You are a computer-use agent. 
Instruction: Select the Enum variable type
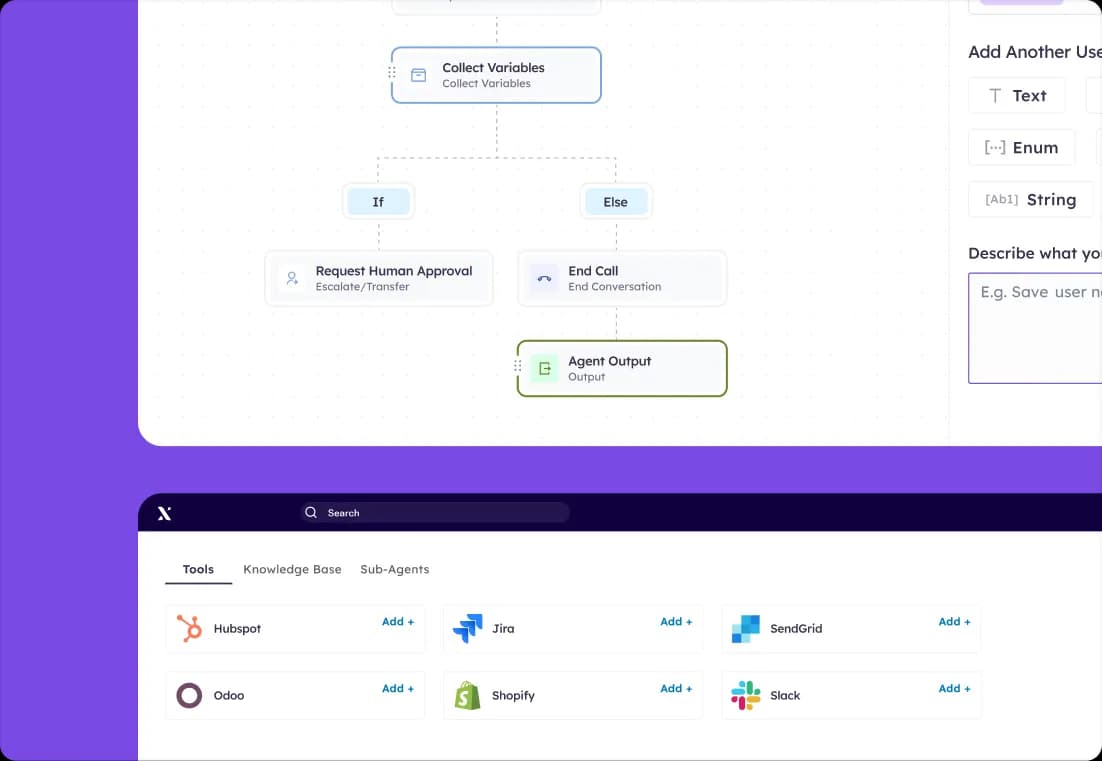tap(1021, 147)
